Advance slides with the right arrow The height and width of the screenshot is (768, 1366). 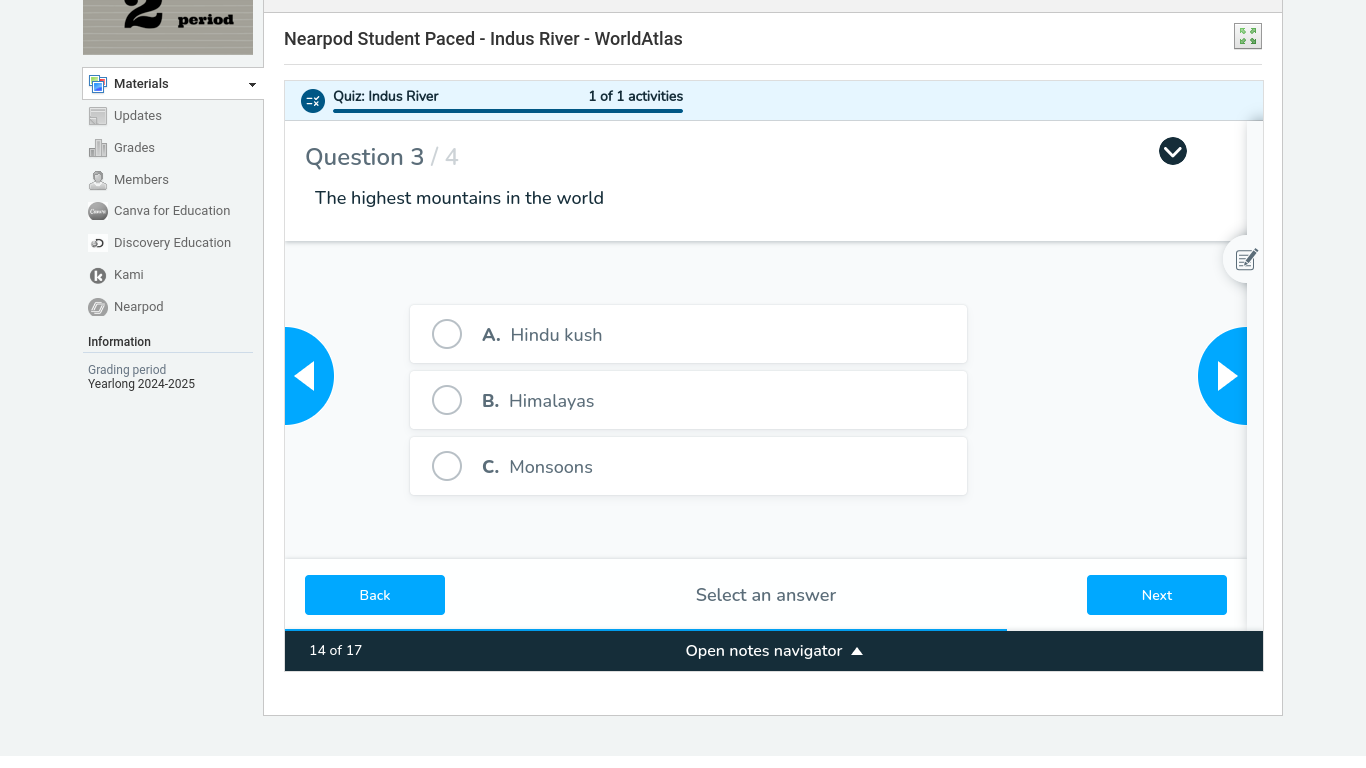click(x=1225, y=376)
